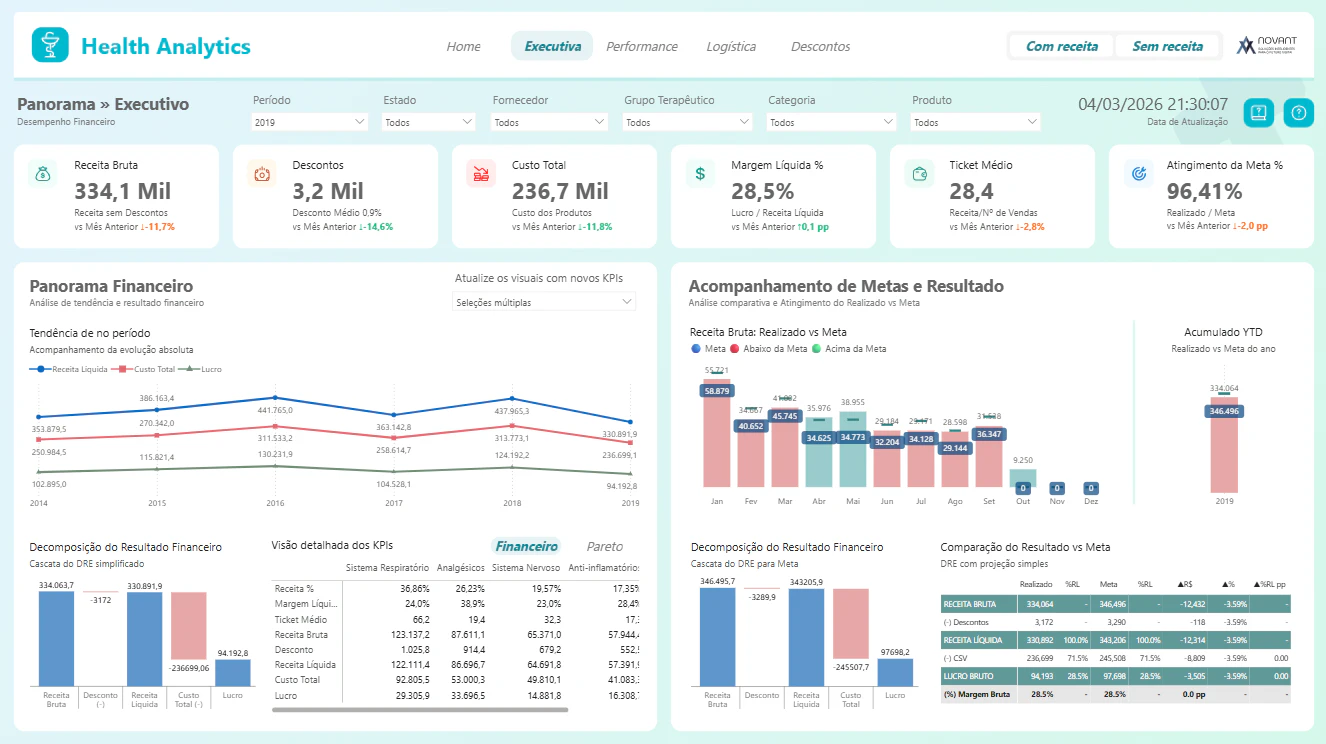
Task: Click the Ticket Médio row in KPI table
Action: point(455,619)
